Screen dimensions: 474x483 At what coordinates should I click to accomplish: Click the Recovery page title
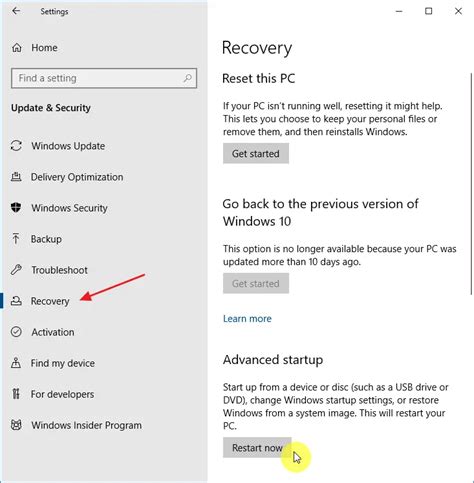pyautogui.click(x=257, y=48)
